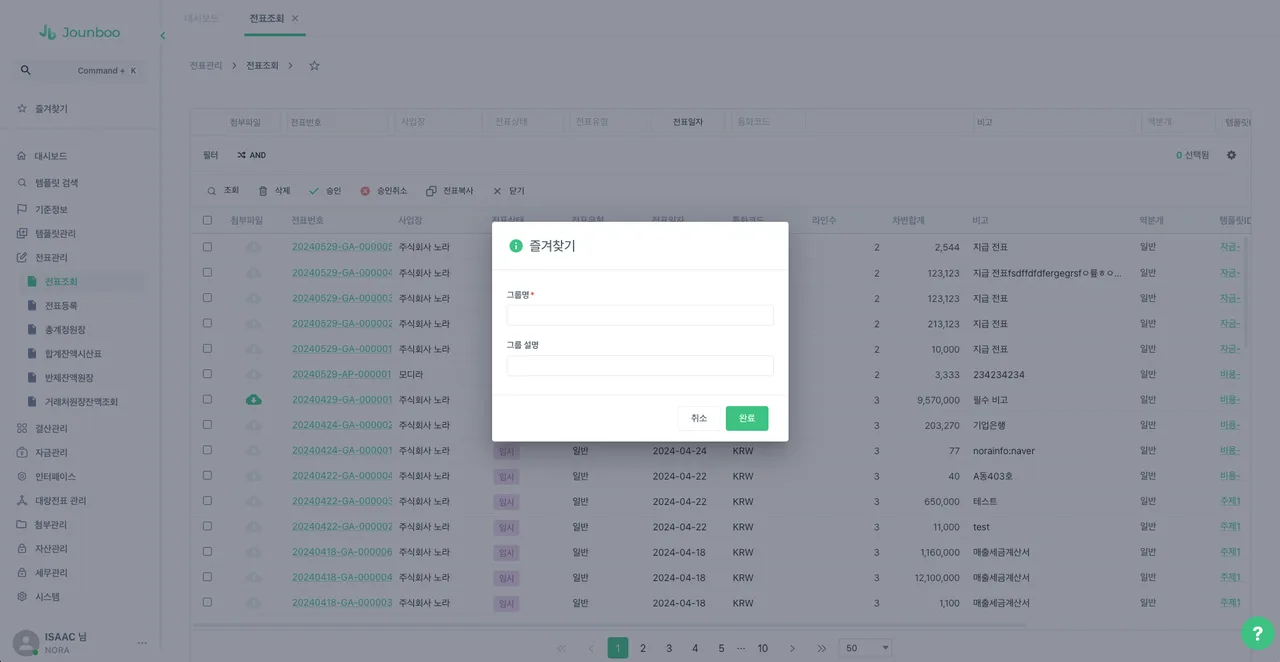Open voucher link in the norainfo:naver row
This screenshot has height=662, width=1280.
tap(342, 451)
